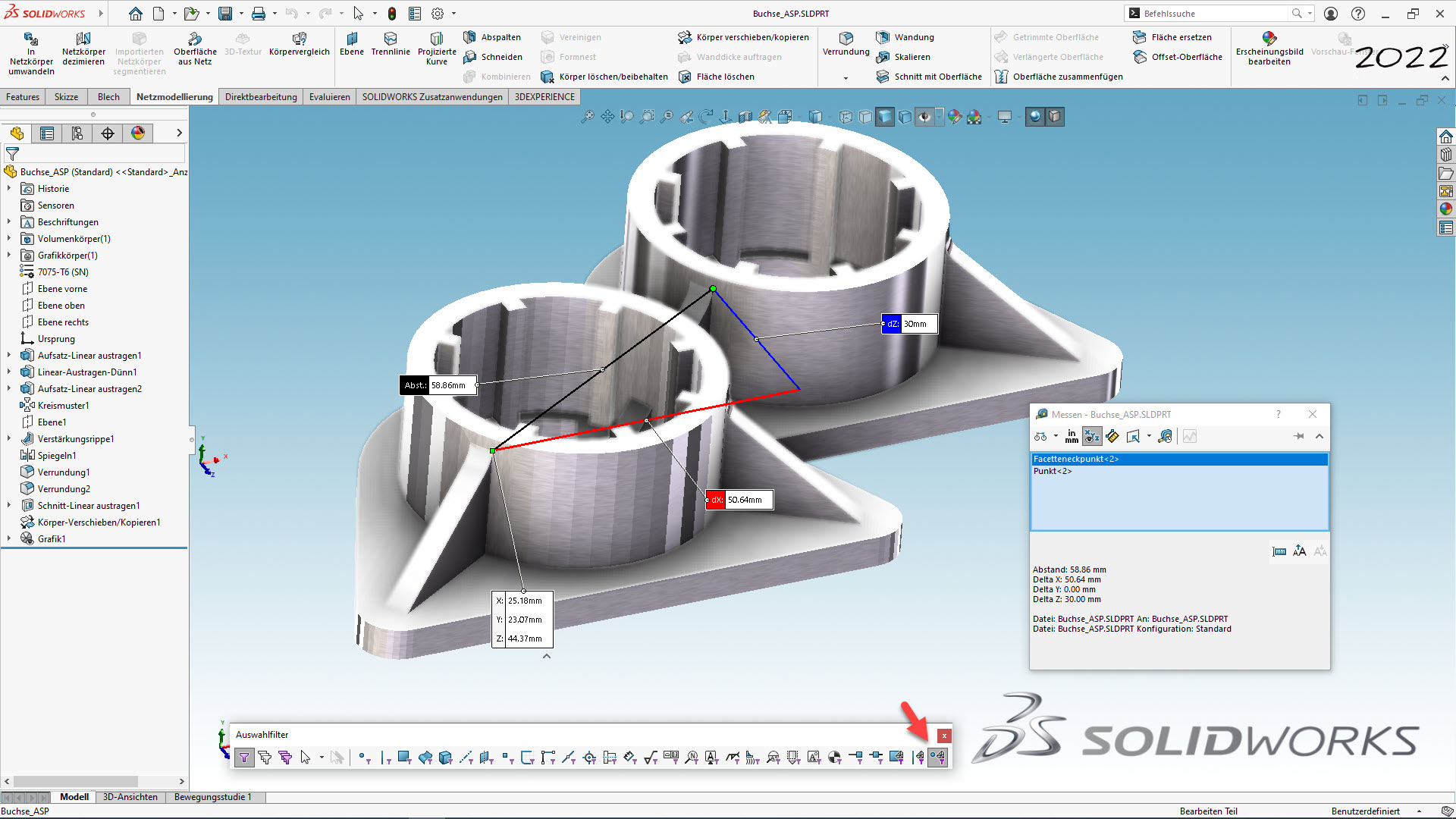Toggle the selection filter funnel in Auswahlfilter
Image resolution: width=1456 pixels, height=819 pixels.
click(x=244, y=757)
